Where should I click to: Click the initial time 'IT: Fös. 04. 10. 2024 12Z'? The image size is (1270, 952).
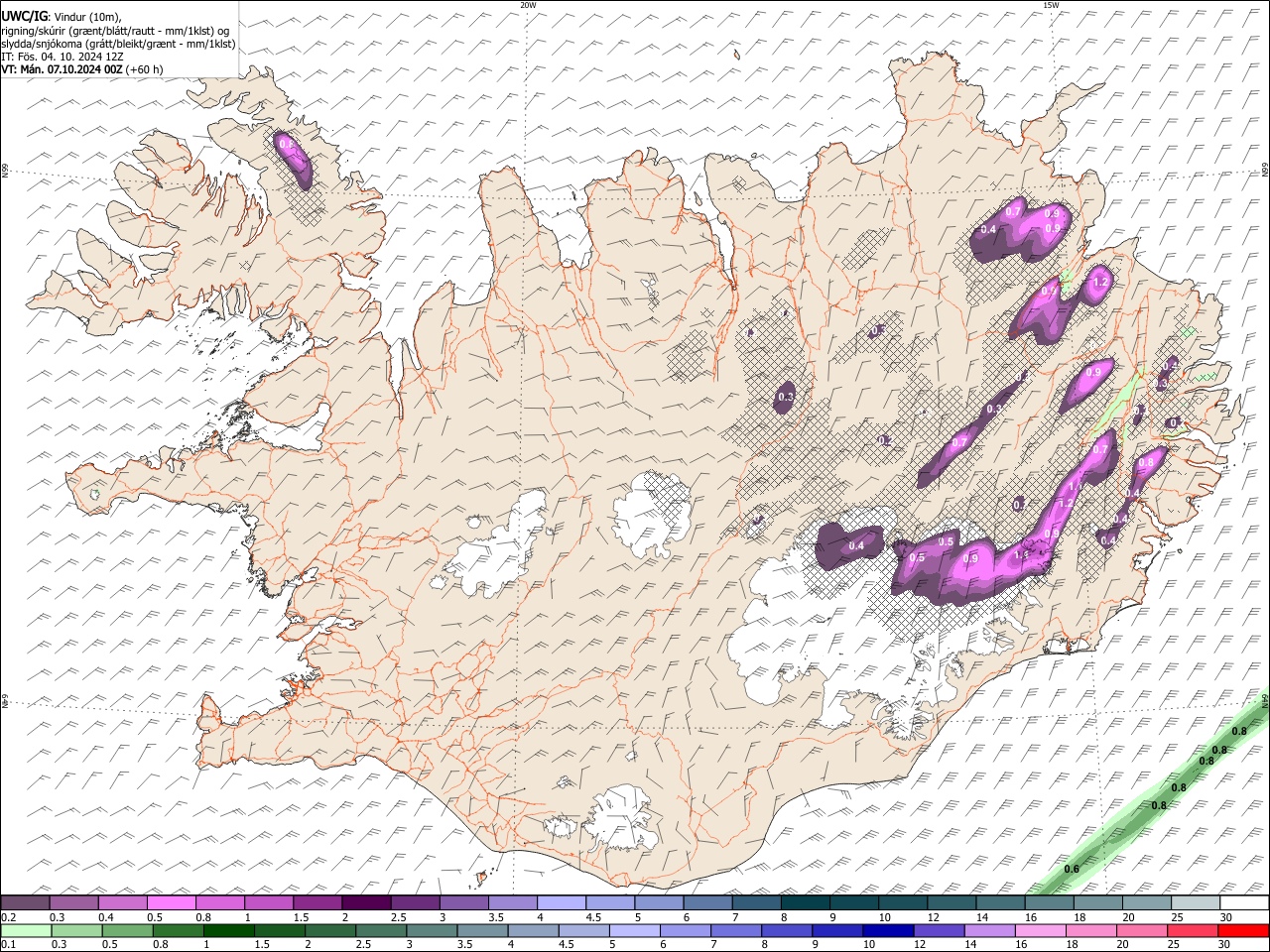[x=61, y=57]
